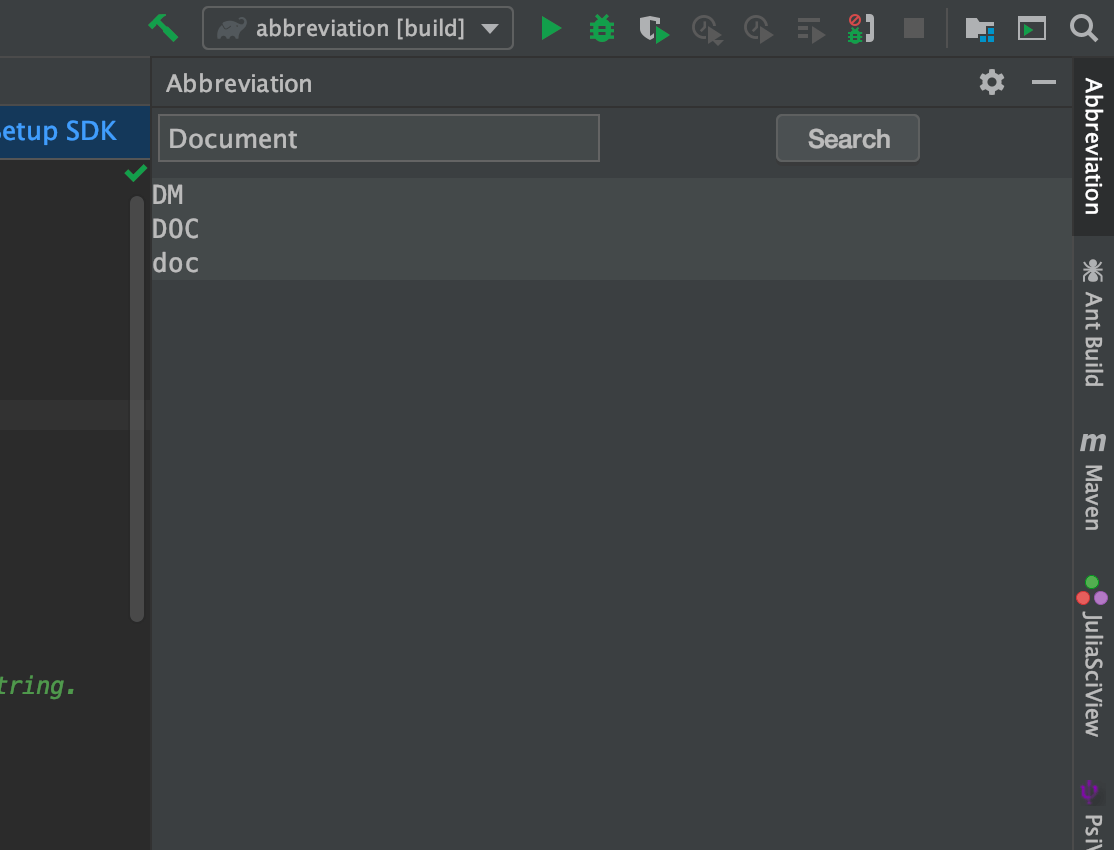Open the JuliaSciView panel

(x=1092, y=650)
